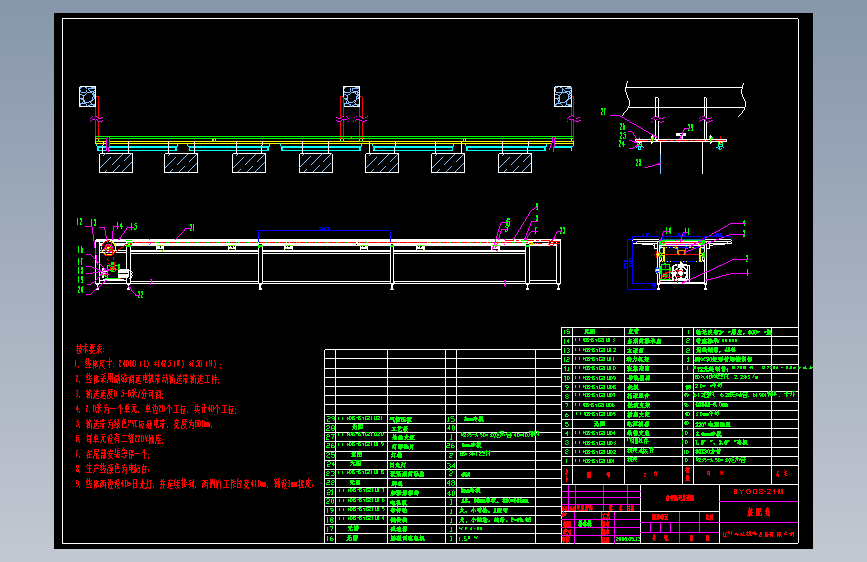
Task: Select the red heading 技术要求
Action: [x=90, y=349]
